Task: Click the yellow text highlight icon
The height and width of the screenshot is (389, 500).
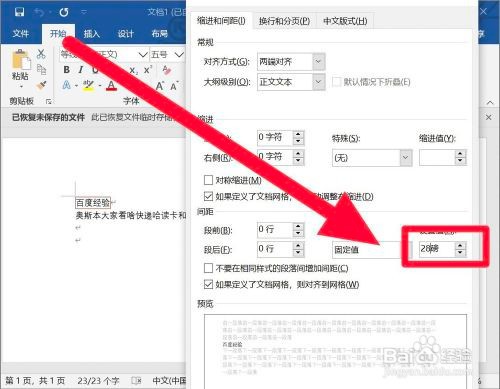Action: point(88,86)
